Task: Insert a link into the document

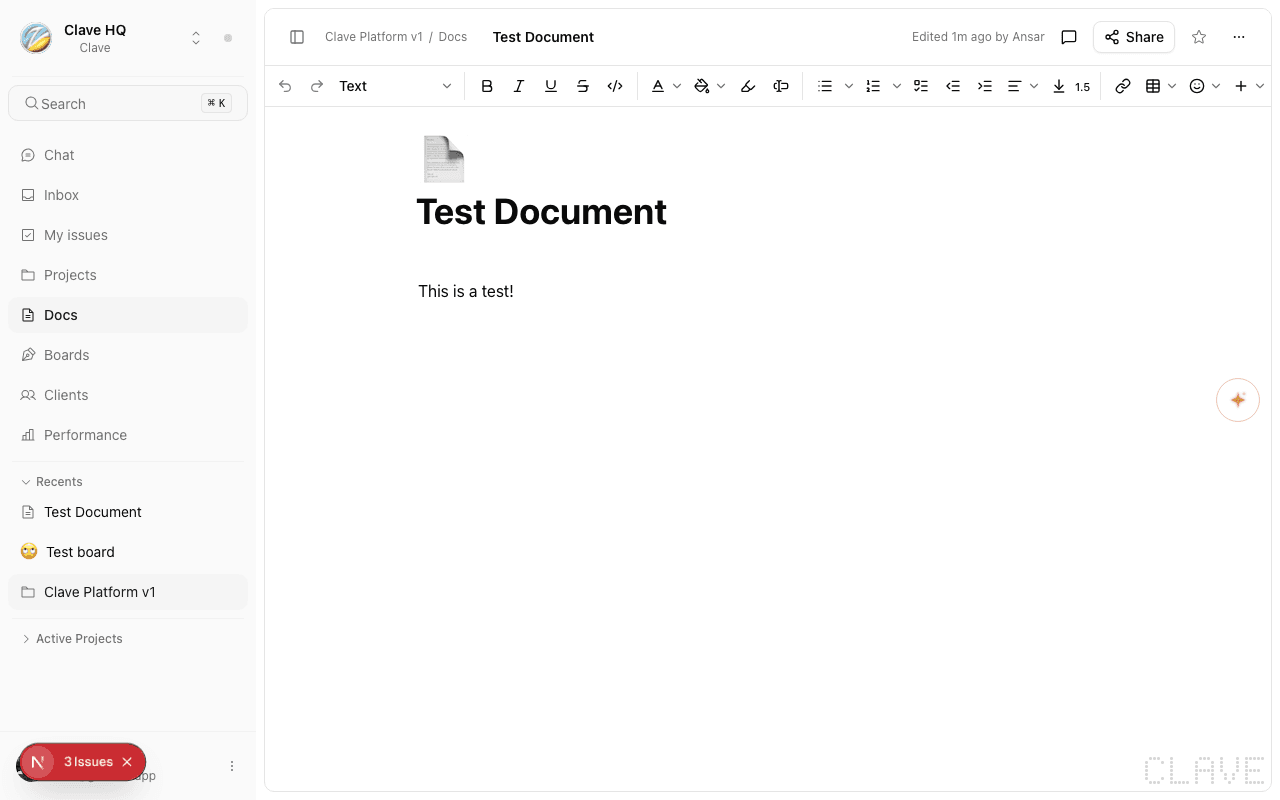Action: [x=1122, y=86]
